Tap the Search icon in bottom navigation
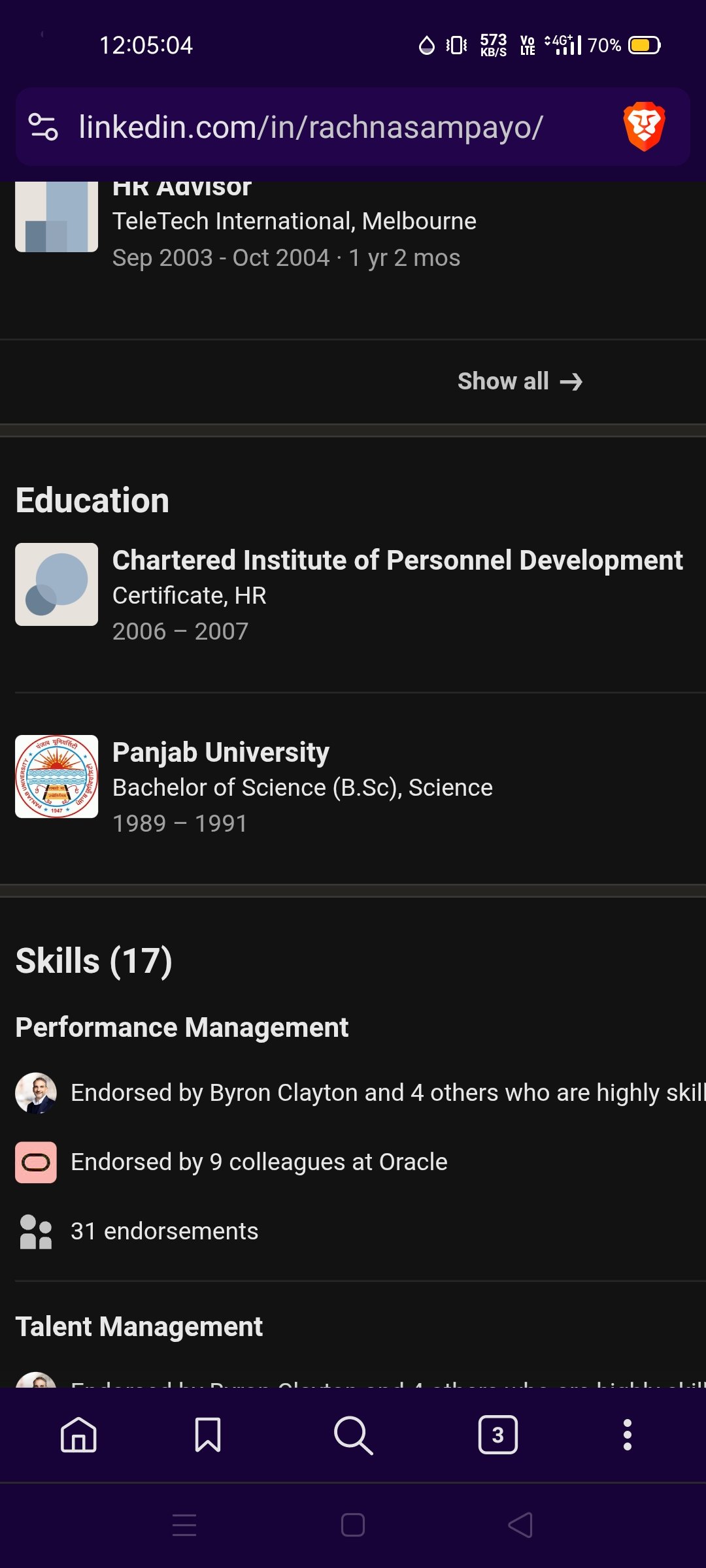 [353, 1435]
